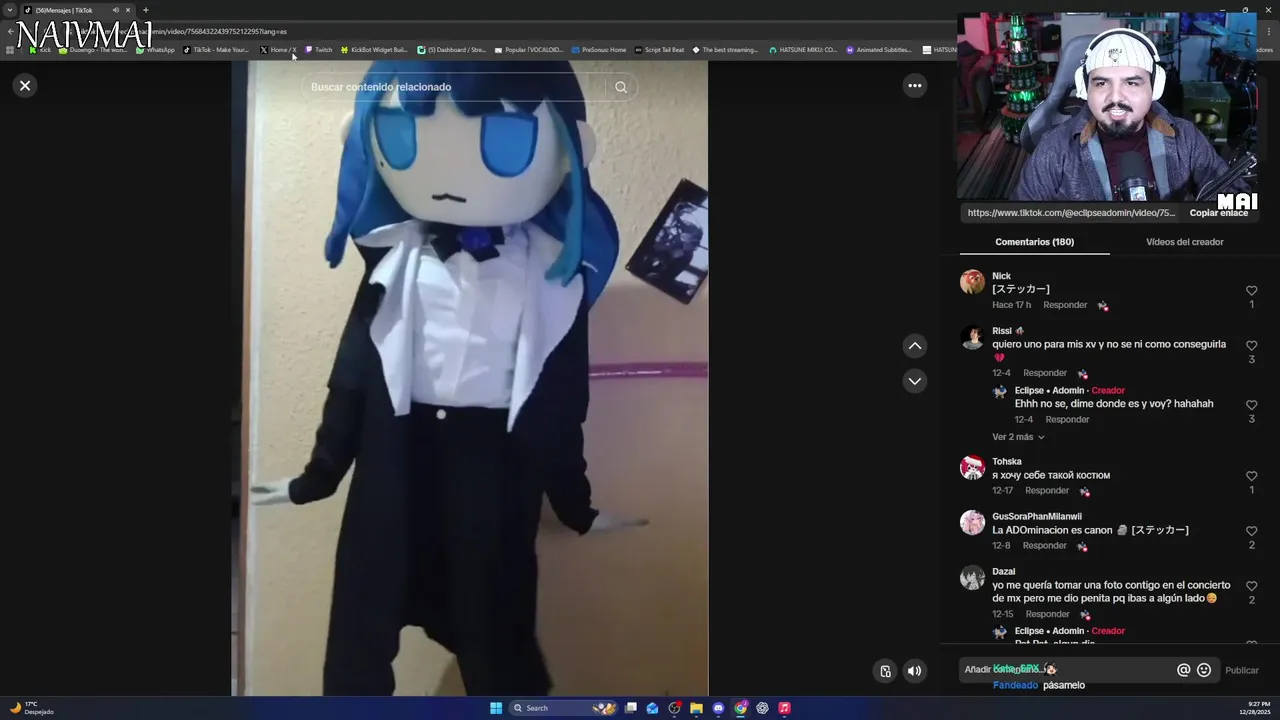Open the 'KickBot Widget Buil...' bookmark

(374, 50)
